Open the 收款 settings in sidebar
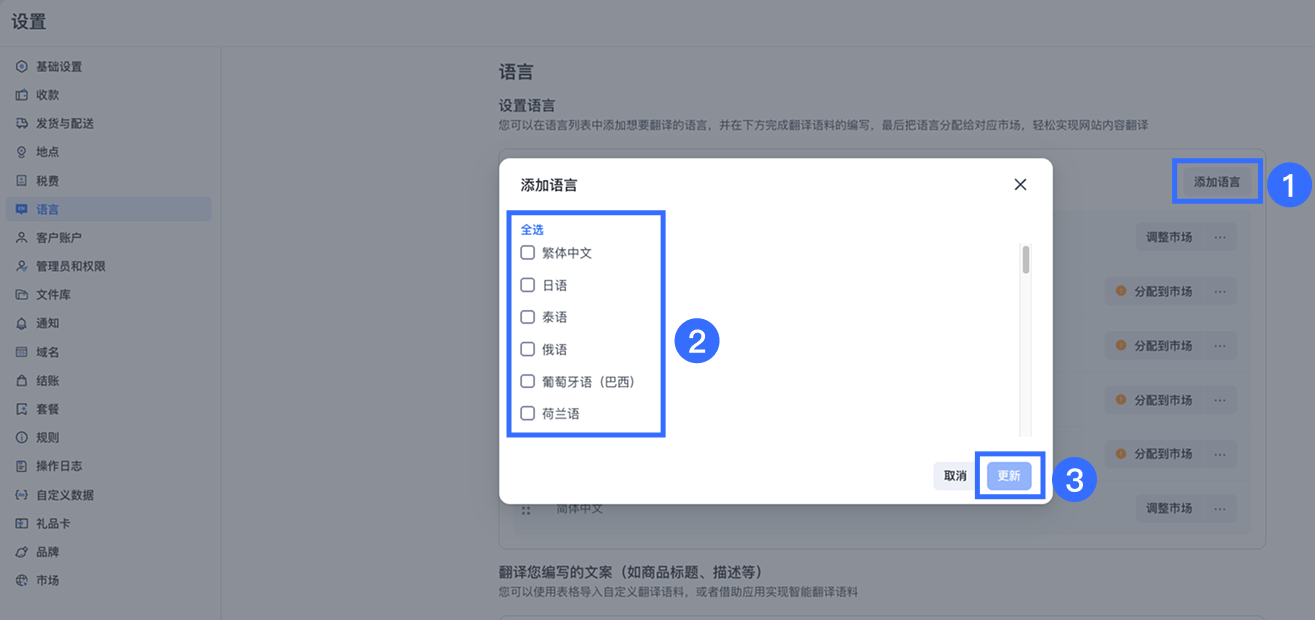This screenshot has height=621, width=1315. tap(50, 94)
